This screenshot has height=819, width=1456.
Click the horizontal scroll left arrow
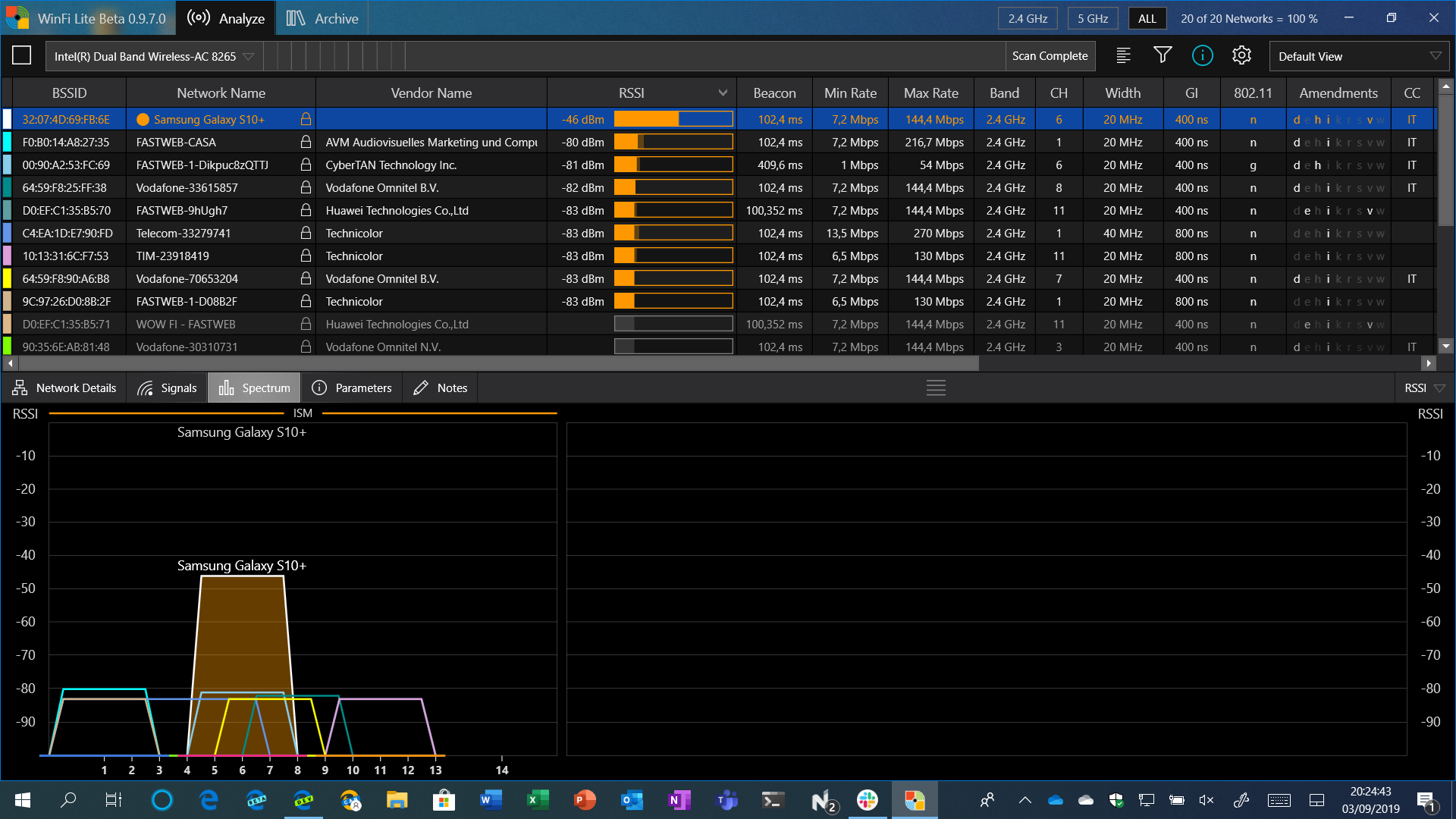[x=10, y=363]
